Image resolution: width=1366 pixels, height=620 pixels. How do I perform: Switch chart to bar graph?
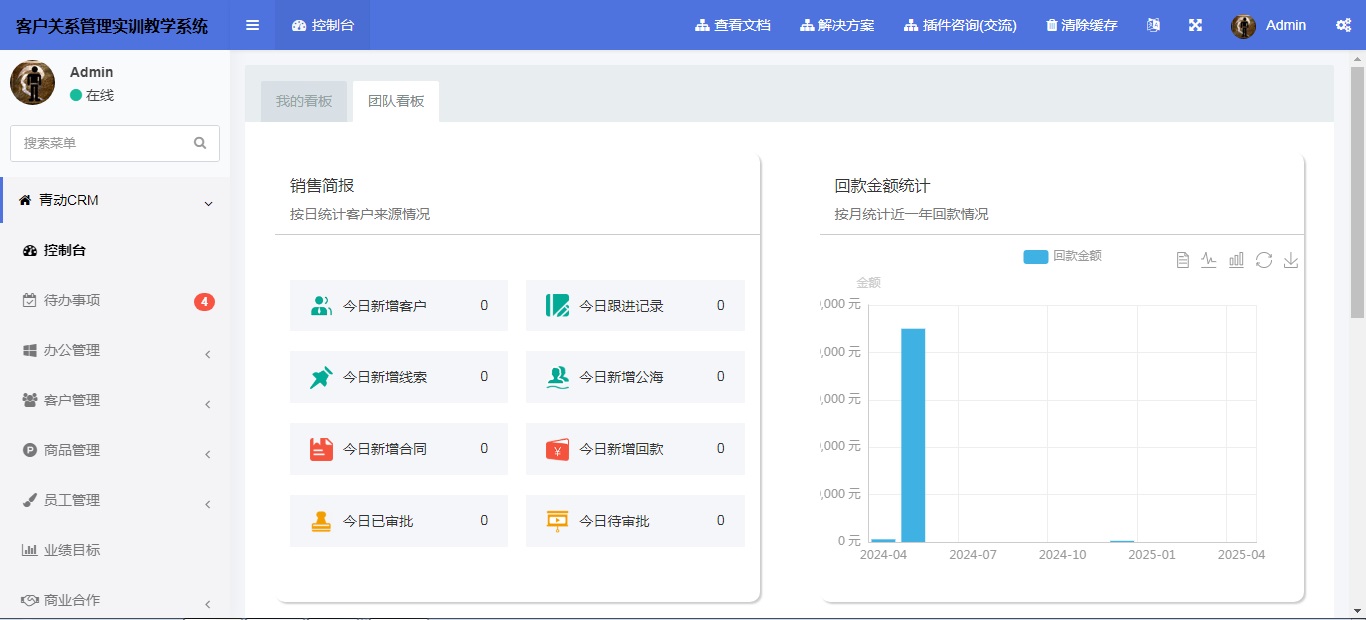[1236, 260]
